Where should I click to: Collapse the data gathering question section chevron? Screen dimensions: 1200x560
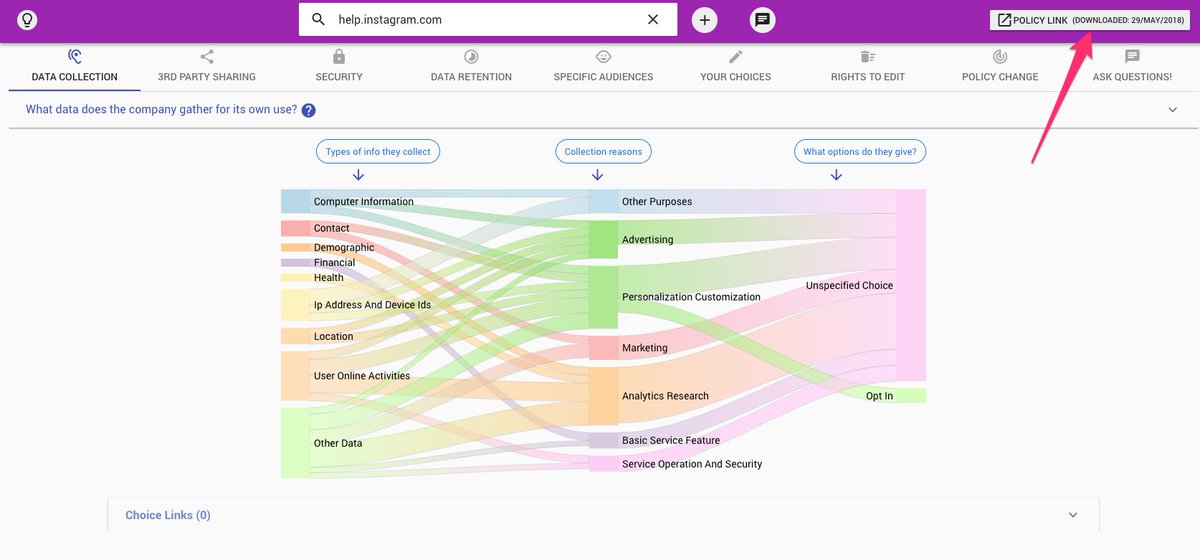[1173, 110]
